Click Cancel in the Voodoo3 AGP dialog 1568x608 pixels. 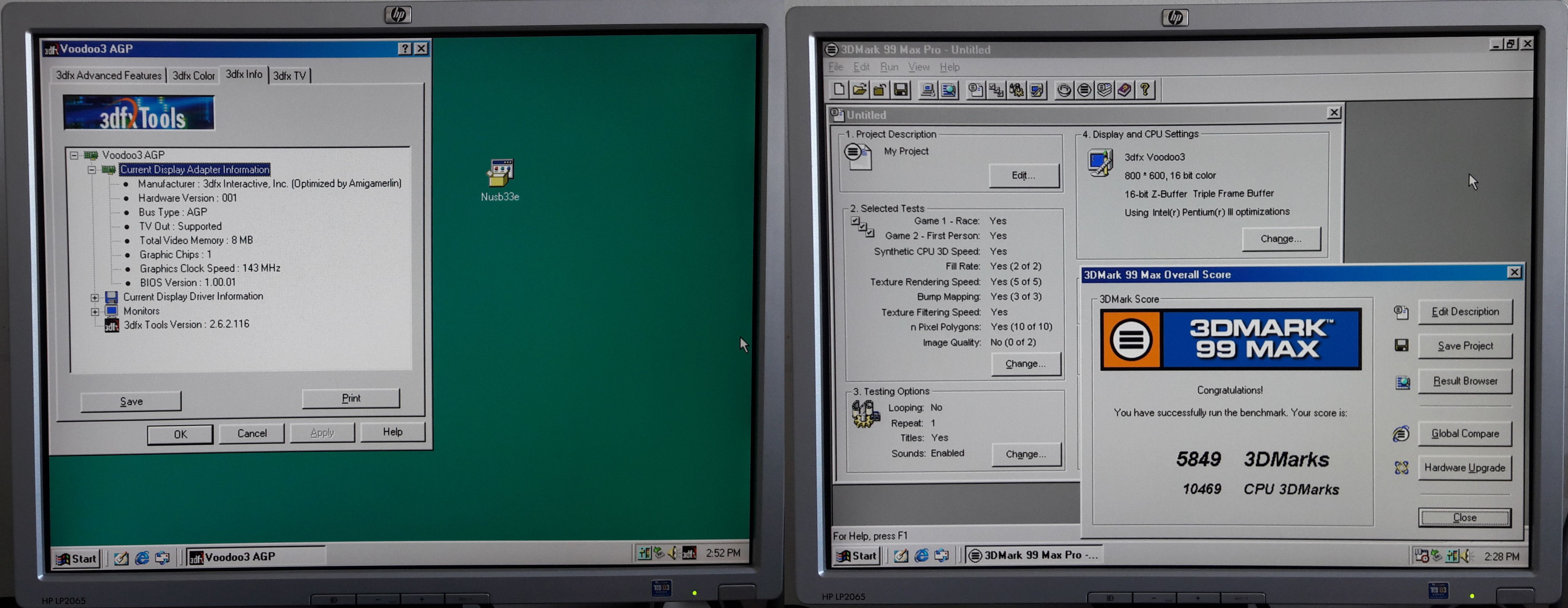pos(251,433)
